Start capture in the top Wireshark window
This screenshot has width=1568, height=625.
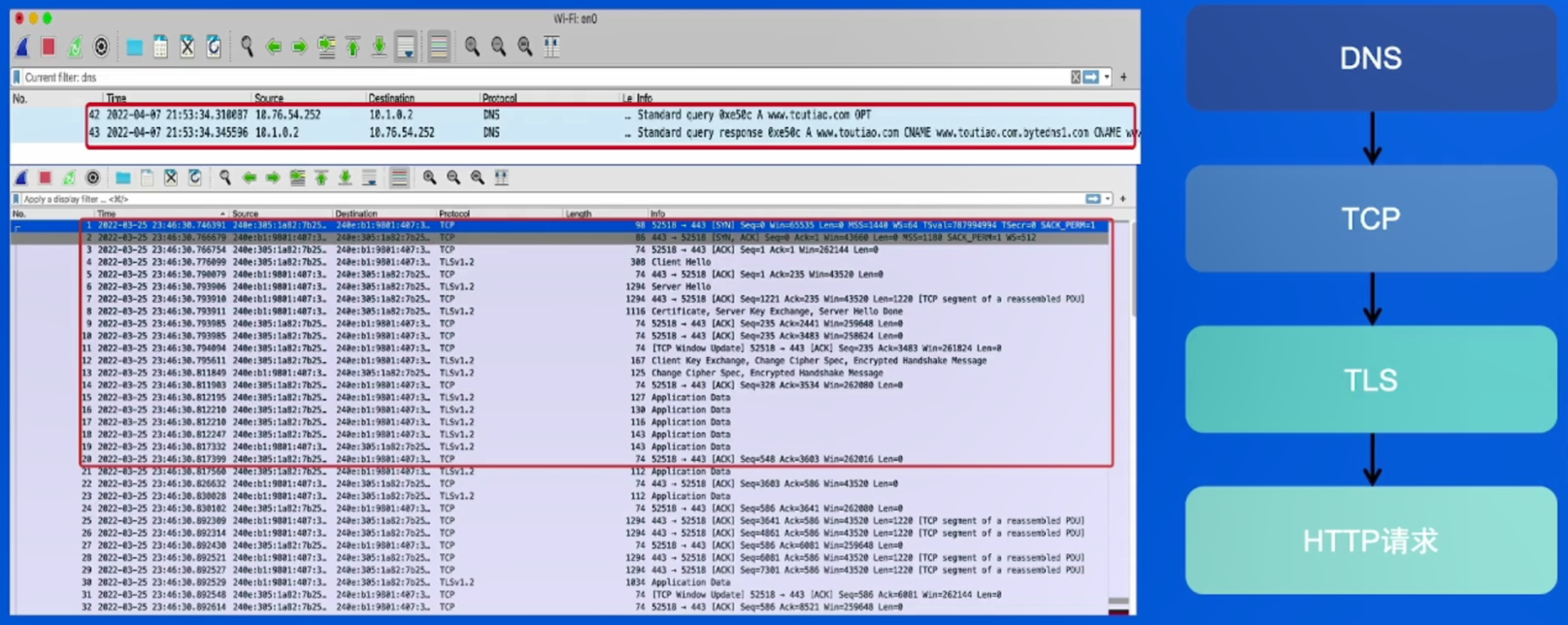(23, 47)
